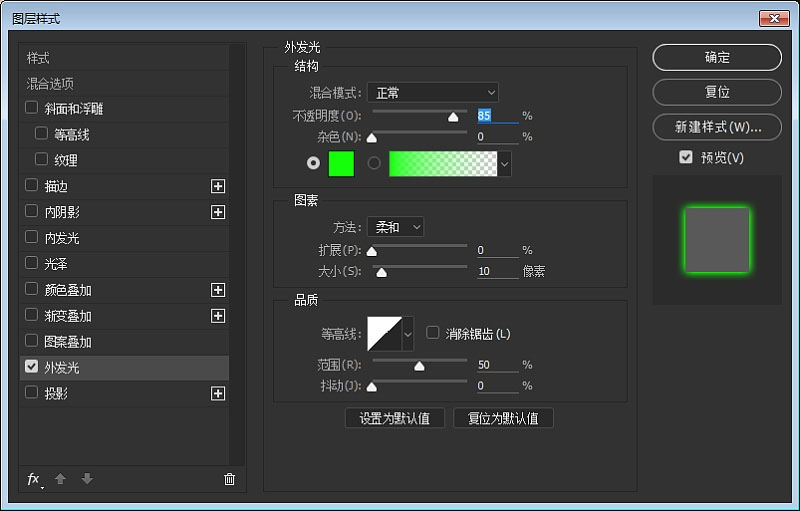Select the solid color radio button

313,163
